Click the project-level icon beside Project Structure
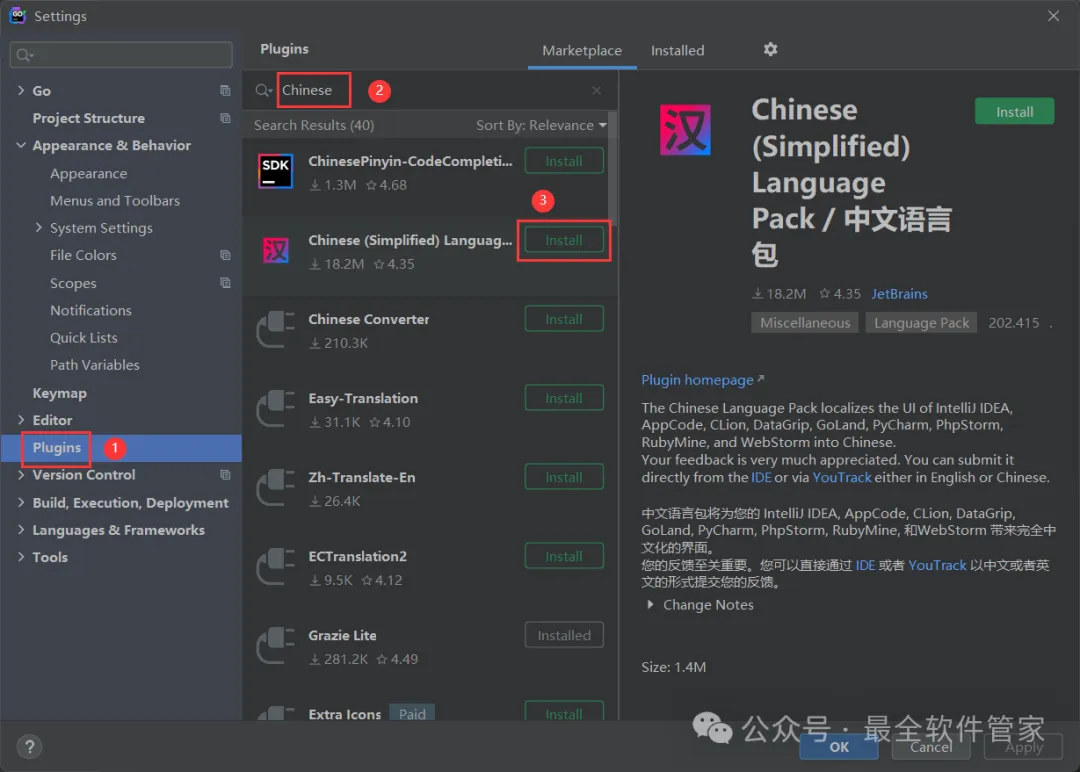 point(225,118)
